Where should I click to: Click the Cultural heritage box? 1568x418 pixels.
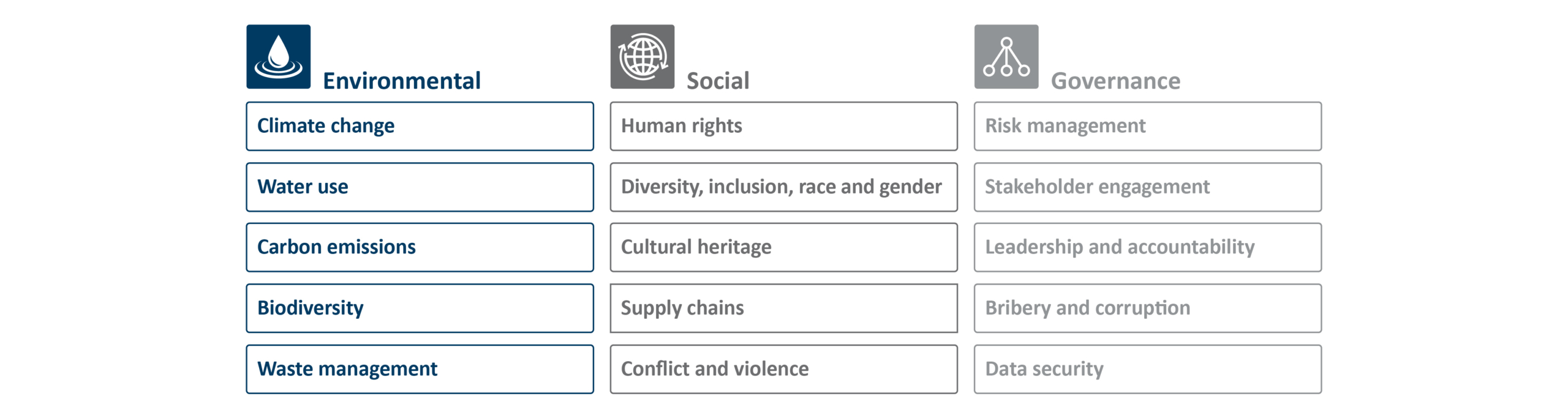pos(783,247)
